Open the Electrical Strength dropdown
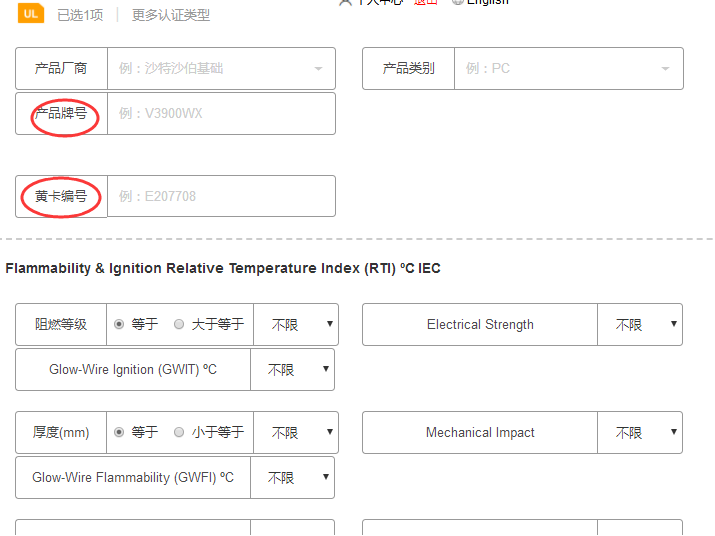Viewport: 715px width, 536px height. tap(640, 325)
